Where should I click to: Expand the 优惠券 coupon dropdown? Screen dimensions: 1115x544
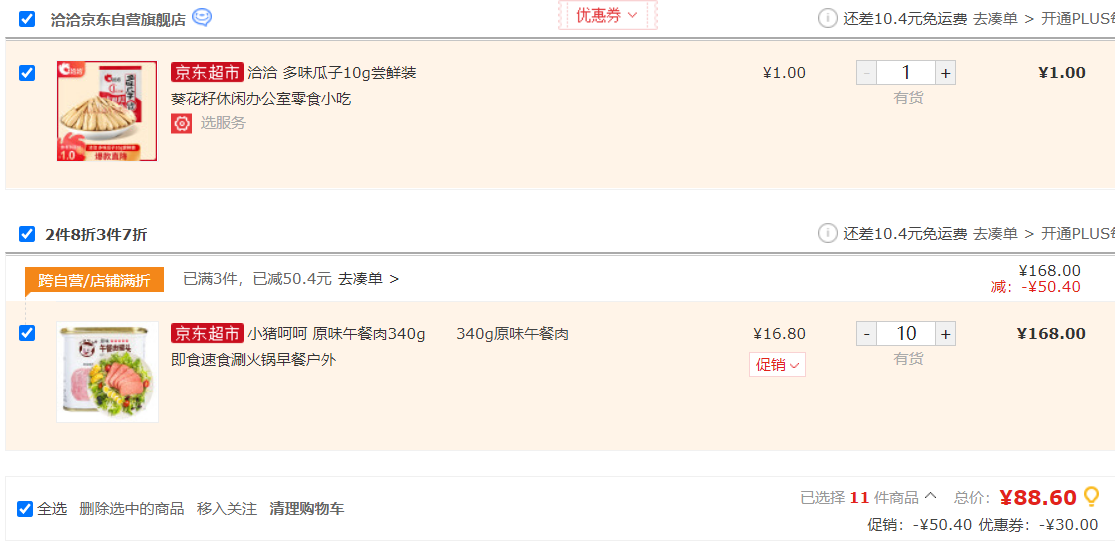(x=607, y=15)
